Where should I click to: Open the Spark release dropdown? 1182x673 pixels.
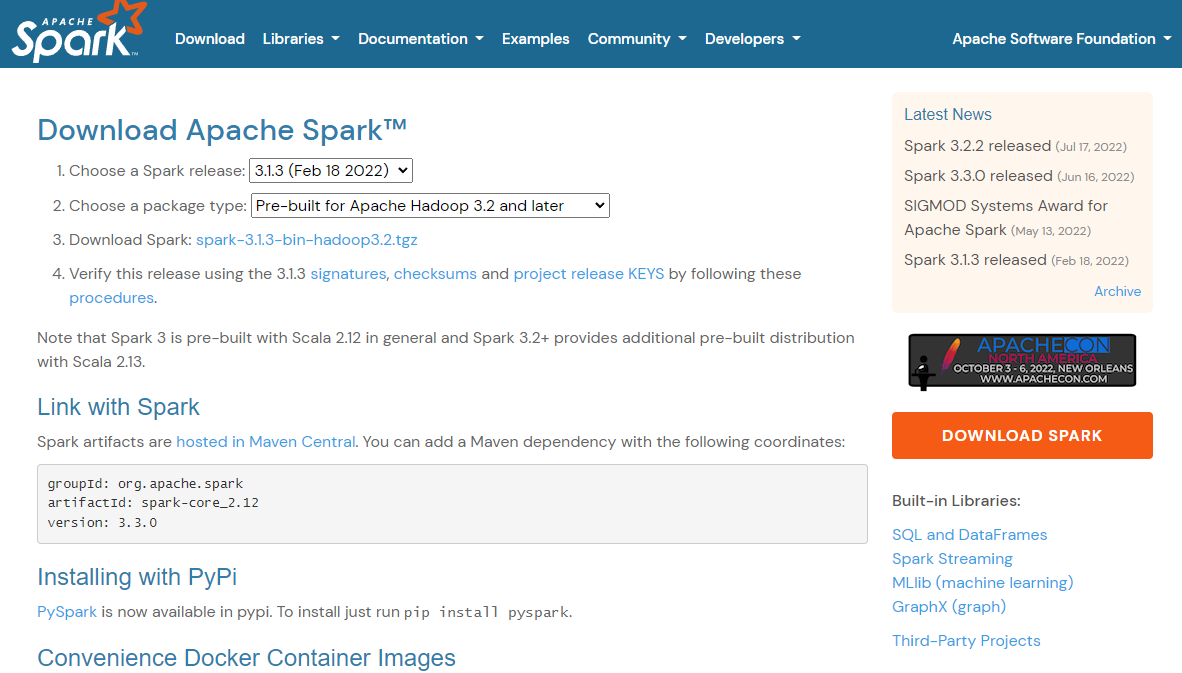click(x=331, y=170)
